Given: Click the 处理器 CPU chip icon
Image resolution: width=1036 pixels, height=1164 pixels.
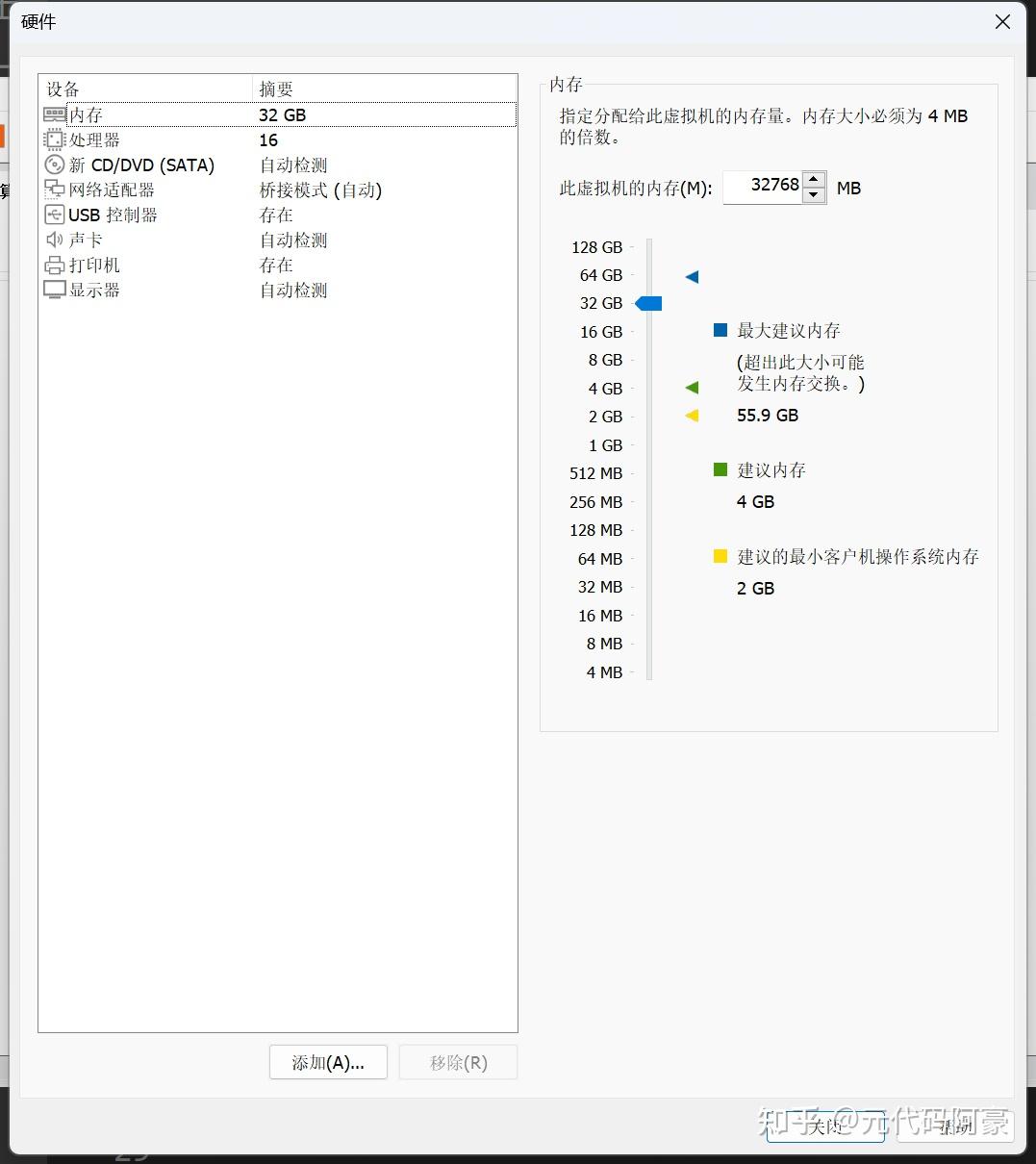Looking at the screenshot, I should pyautogui.click(x=55, y=139).
